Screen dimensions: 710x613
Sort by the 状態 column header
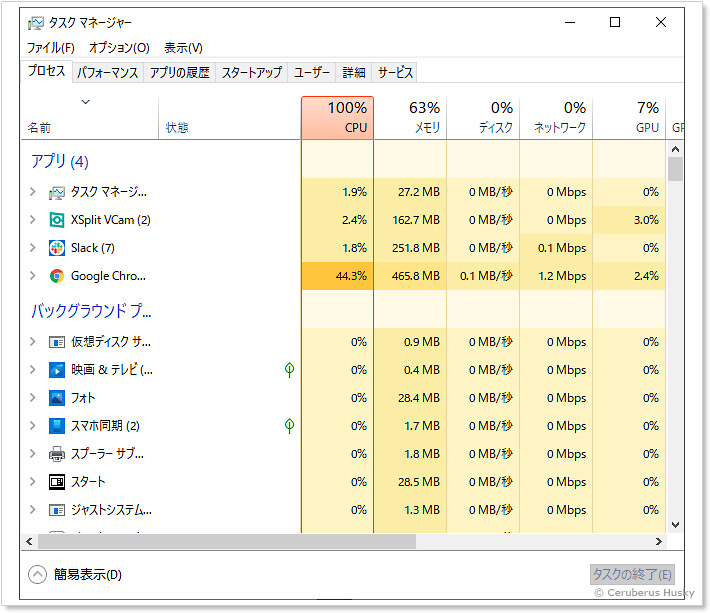tap(230, 118)
